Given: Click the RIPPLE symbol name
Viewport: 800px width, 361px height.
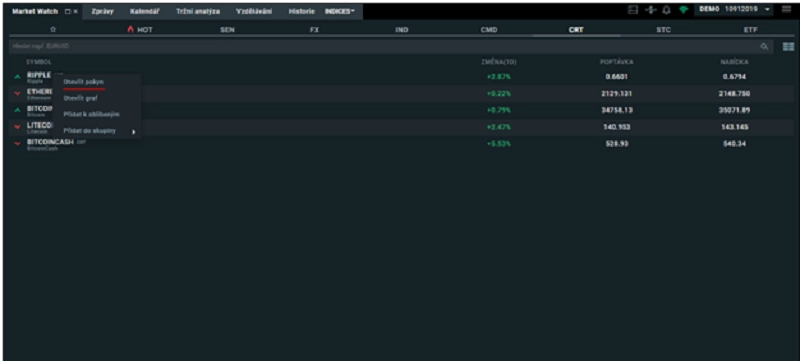Looking at the screenshot, I should click(x=39, y=75).
